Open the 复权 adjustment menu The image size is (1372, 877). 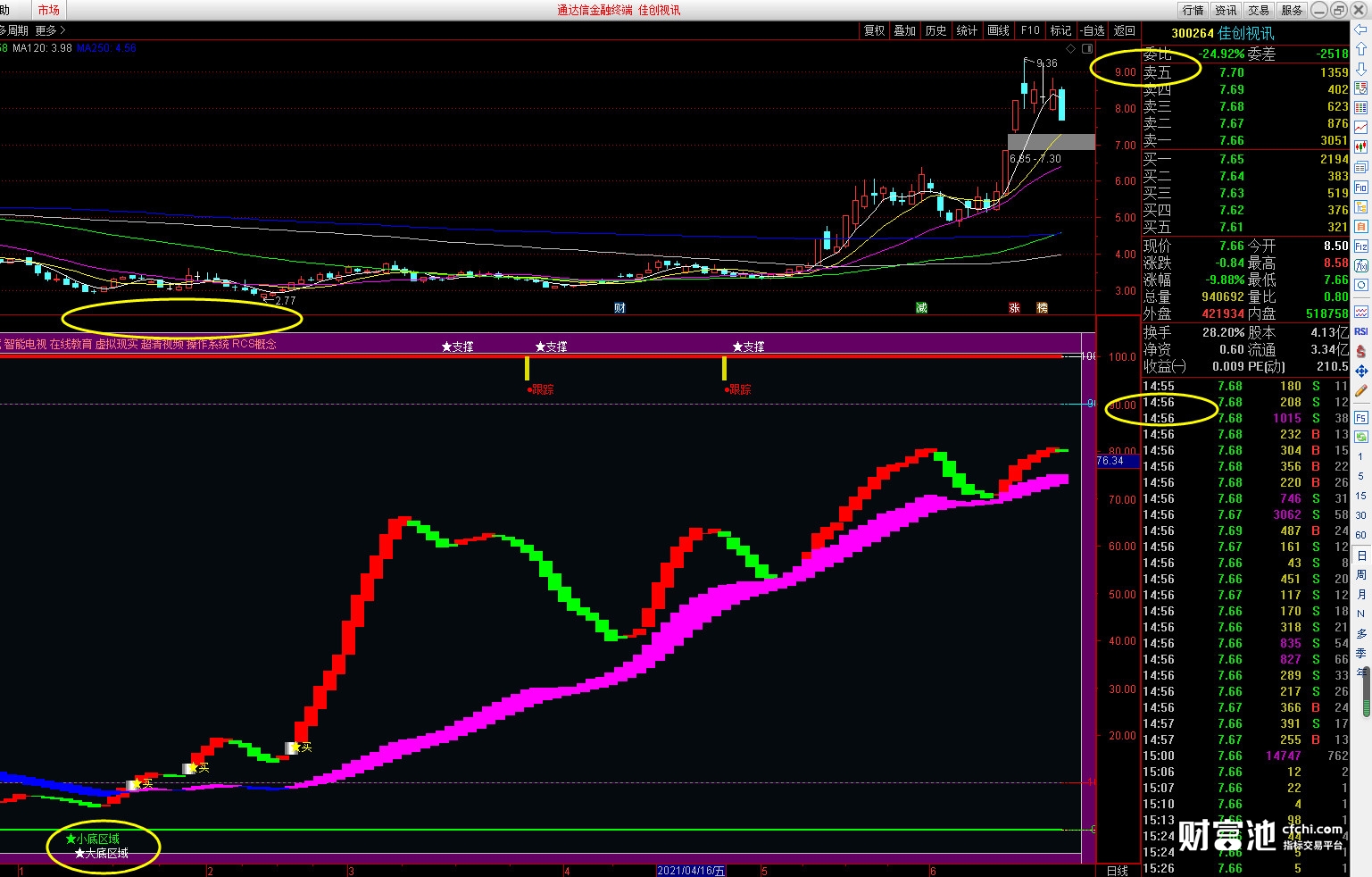[x=874, y=30]
